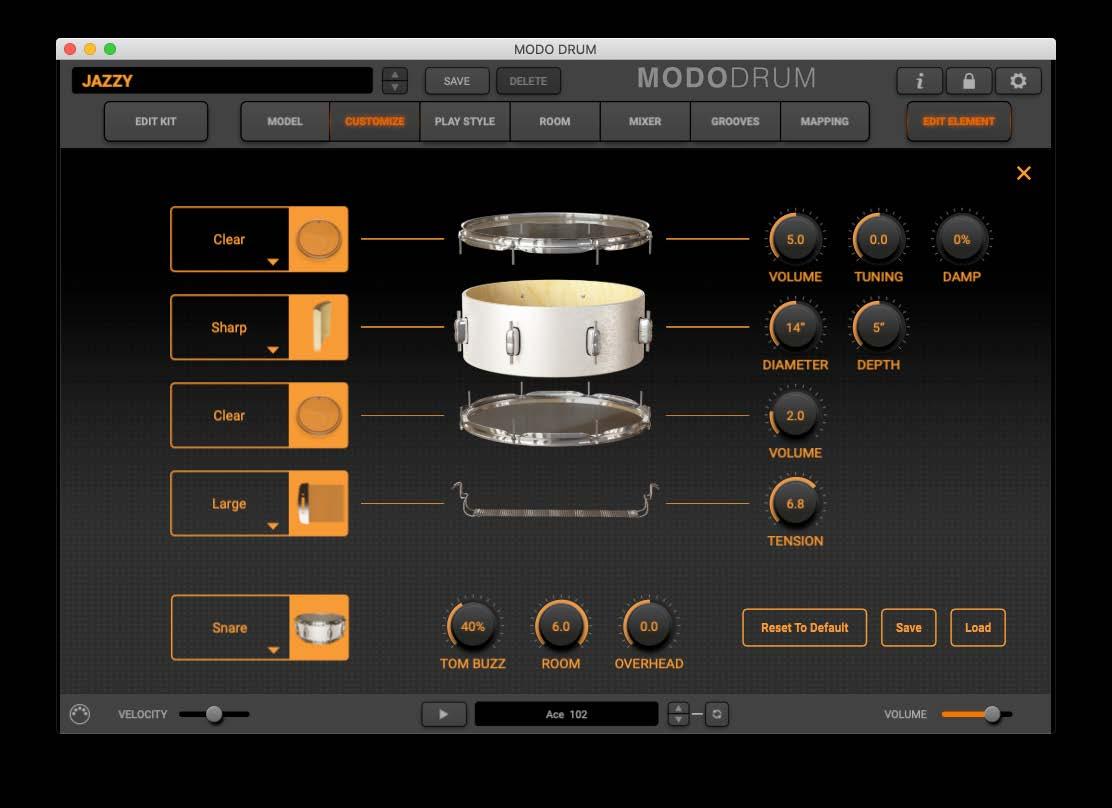1112x808 pixels.
Task: Click the element Save button
Action: [x=908, y=627]
